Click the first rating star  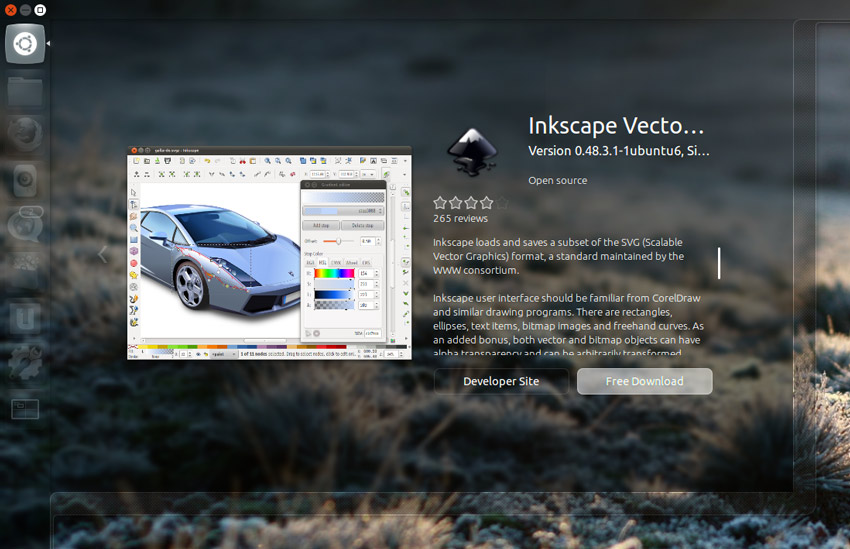[x=440, y=203]
